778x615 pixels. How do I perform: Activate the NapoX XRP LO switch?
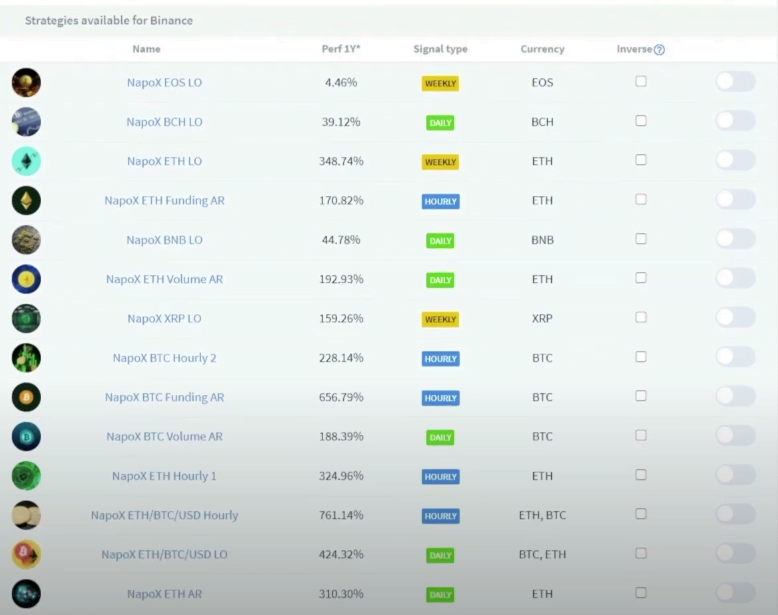click(x=735, y=317)
